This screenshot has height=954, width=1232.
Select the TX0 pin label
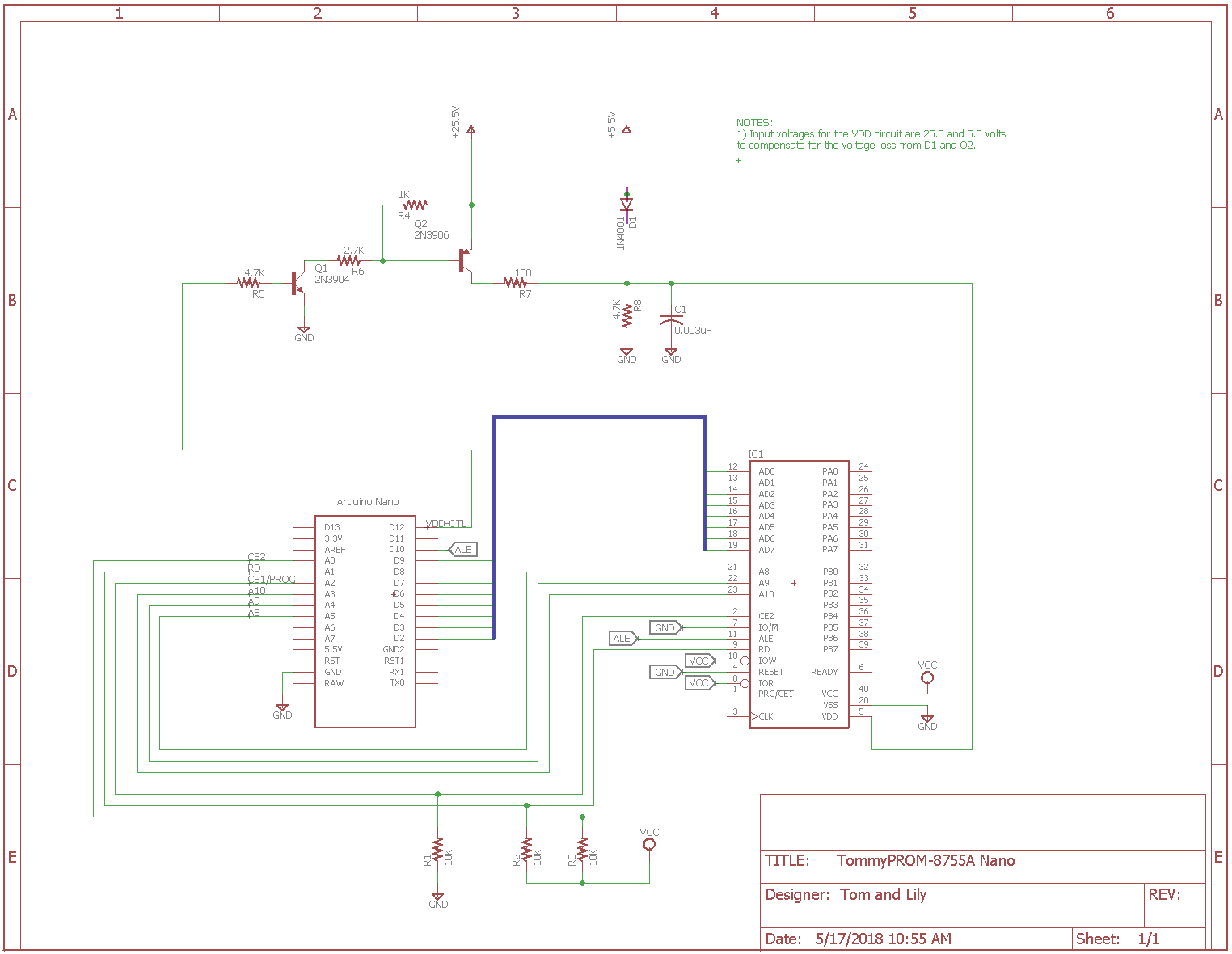(397, 683)
